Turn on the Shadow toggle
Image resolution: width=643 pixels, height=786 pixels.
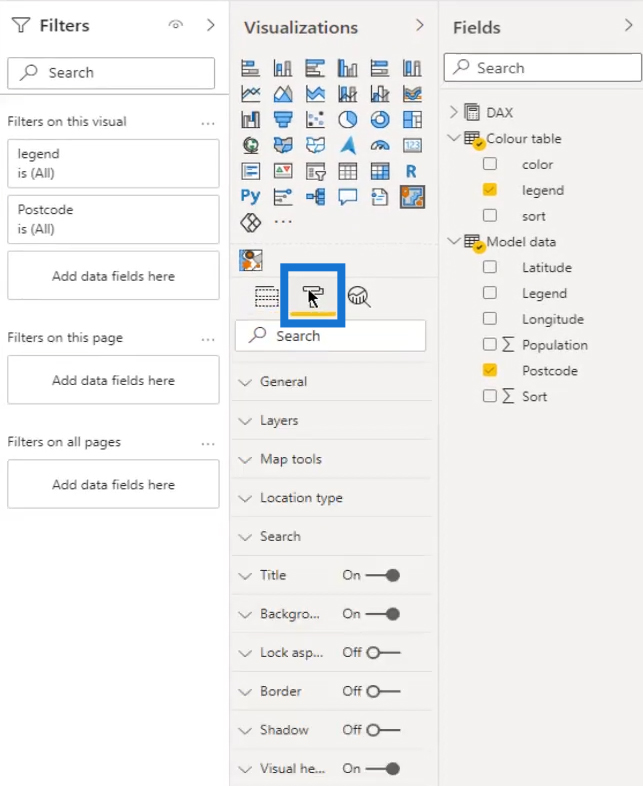383,730
